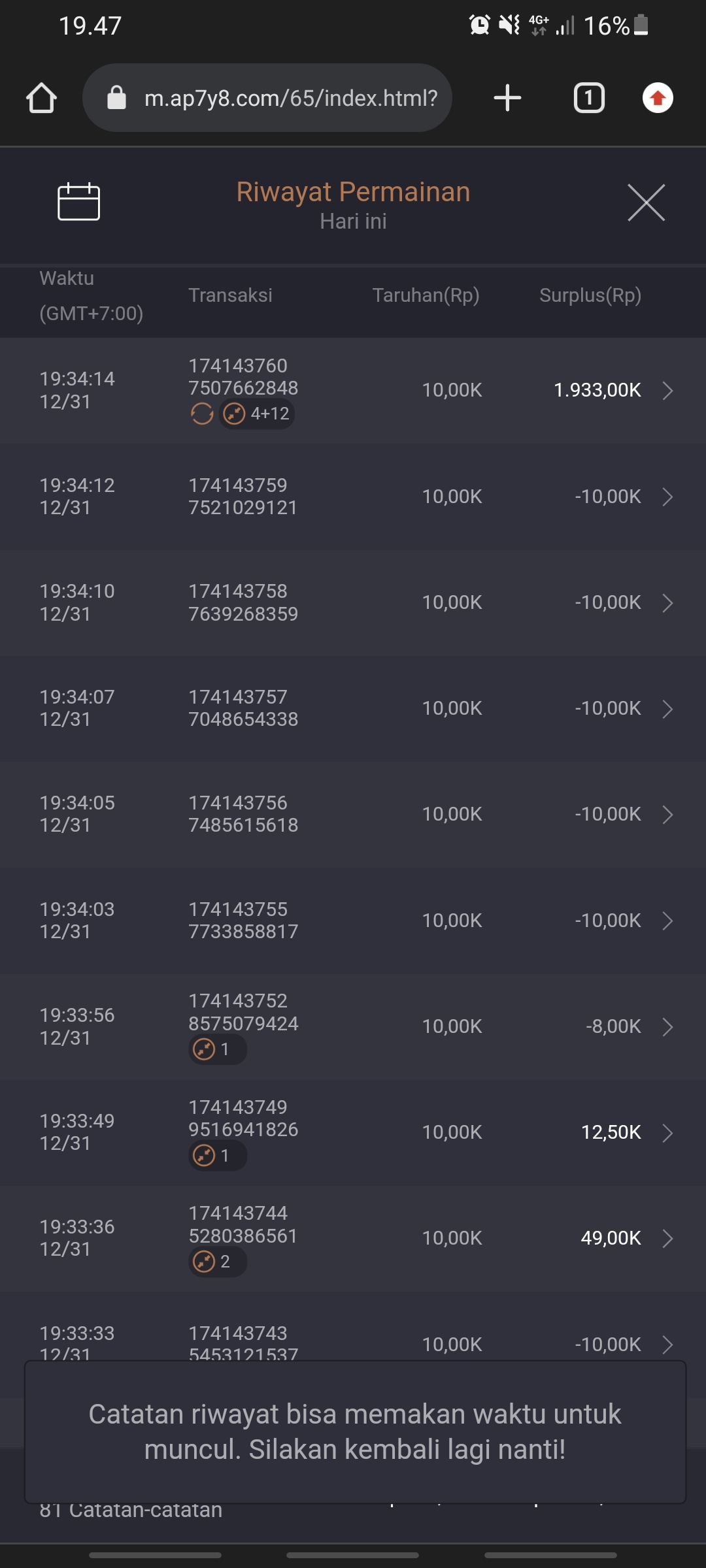Expand details of the 1.933,00K win row

click(x=667, y=391)
